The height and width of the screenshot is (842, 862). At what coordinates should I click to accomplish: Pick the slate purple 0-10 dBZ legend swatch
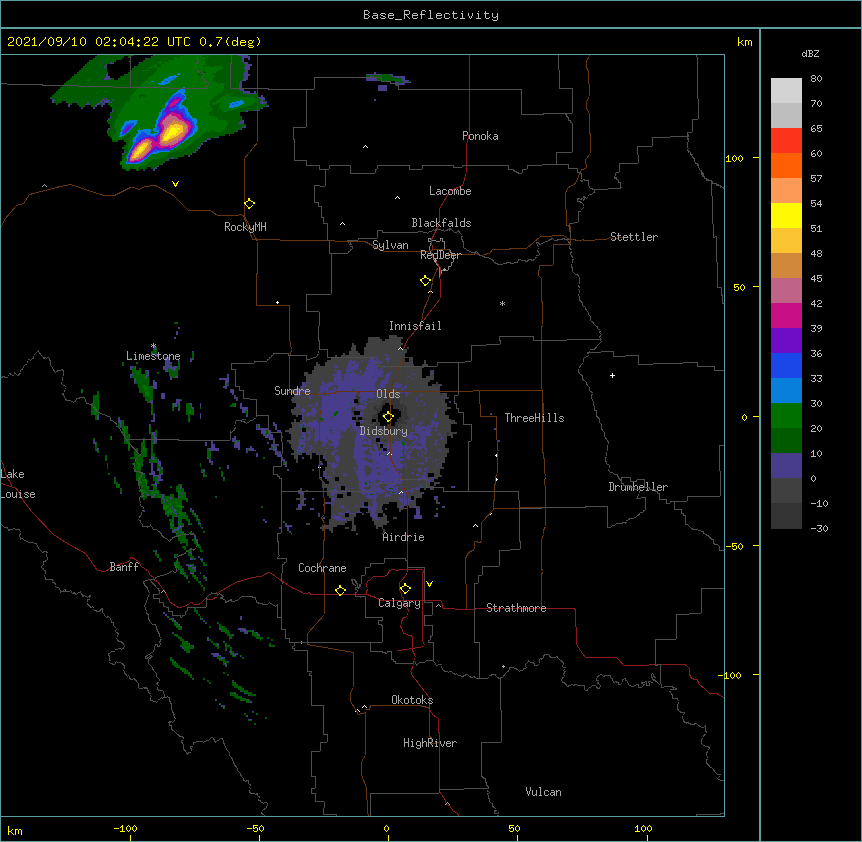coord(786,466)
